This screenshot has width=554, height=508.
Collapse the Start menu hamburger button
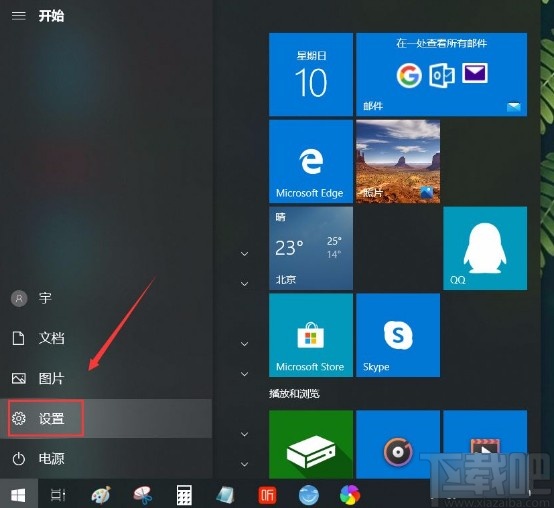click(18, 16)
